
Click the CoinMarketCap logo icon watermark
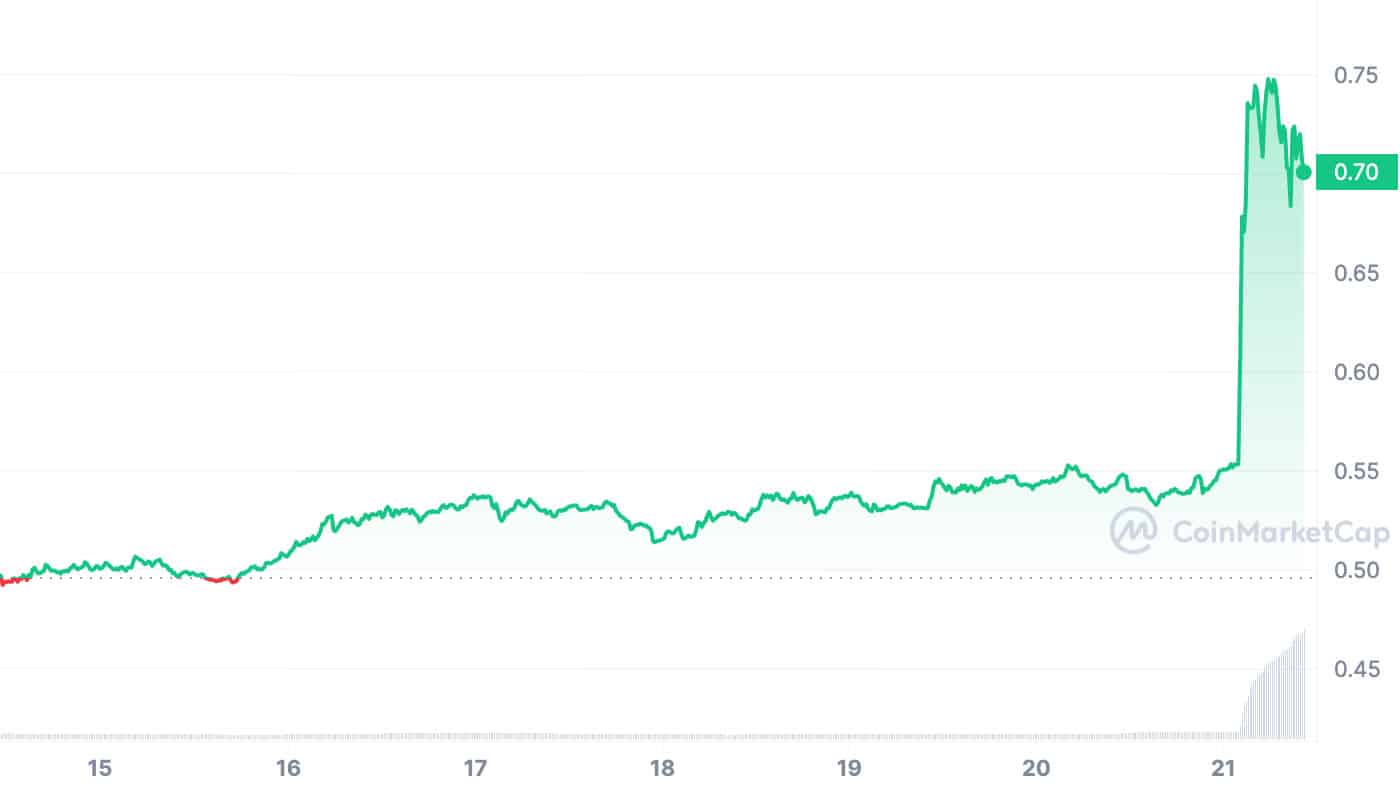1134,531
